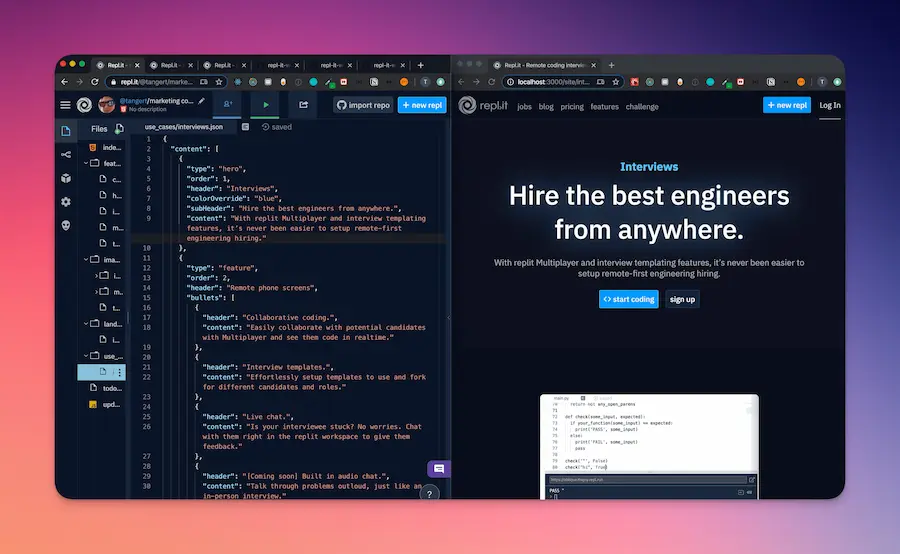Open the features link in the site nav

tap(604, 107)
